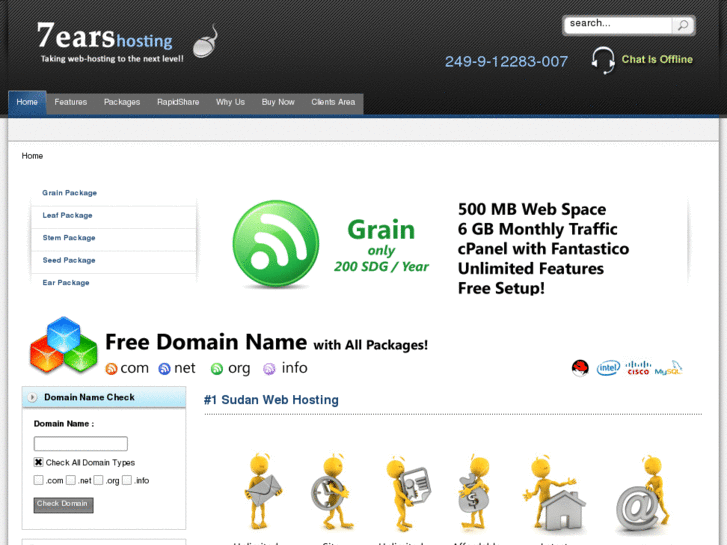Click the phone number 249-9-12283-007
The height and width of the screenshot is (545, 727).
[x=506, y=61]
